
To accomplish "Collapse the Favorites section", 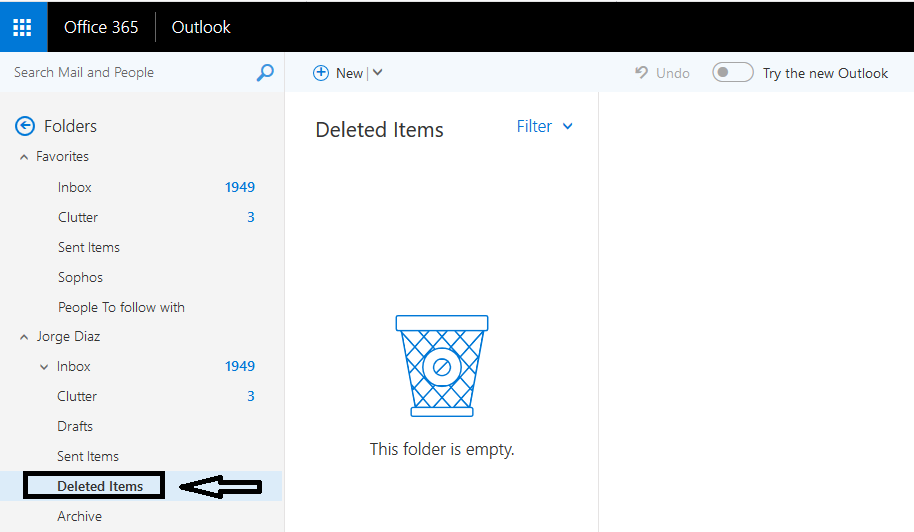I will point(24,157).
